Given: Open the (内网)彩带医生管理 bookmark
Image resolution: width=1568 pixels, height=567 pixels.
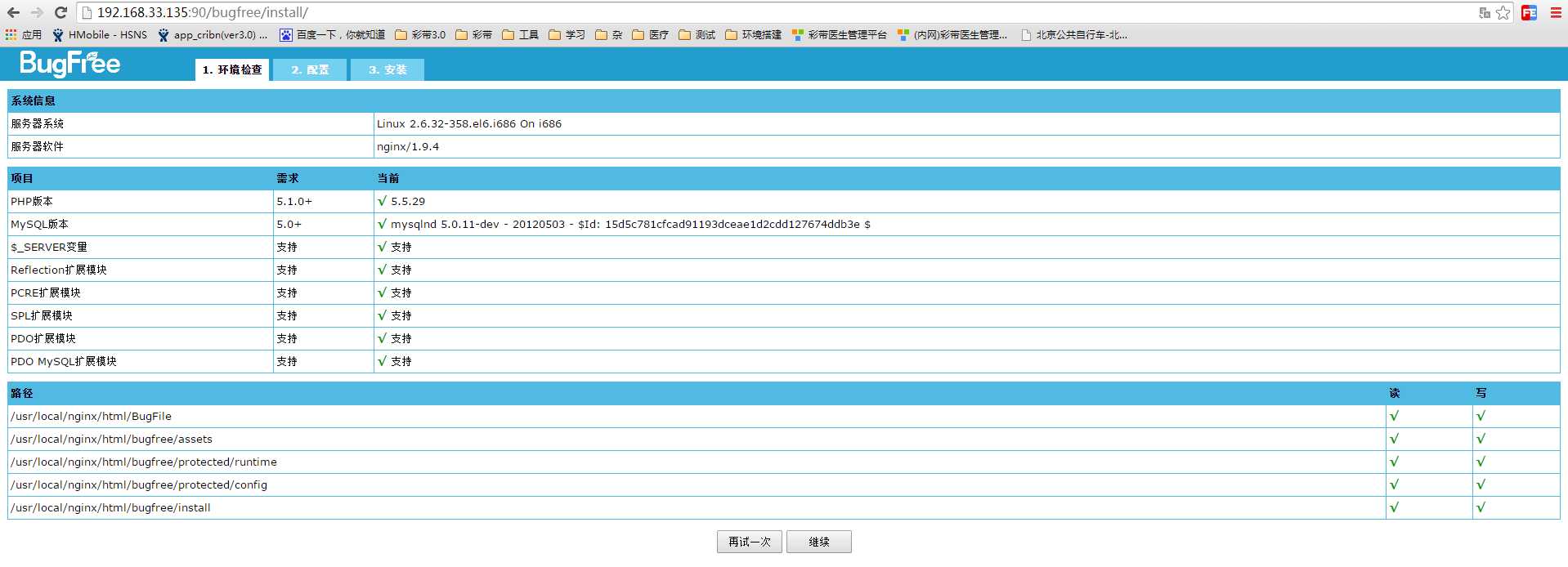Looking at the screenshot, I should [952, 35].
